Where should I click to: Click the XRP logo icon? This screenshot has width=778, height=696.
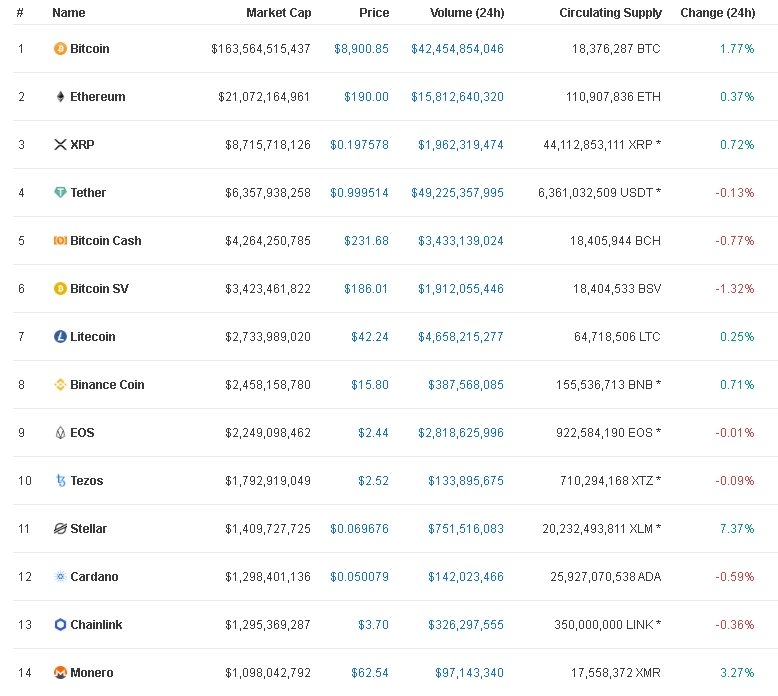tap(60, 145)
